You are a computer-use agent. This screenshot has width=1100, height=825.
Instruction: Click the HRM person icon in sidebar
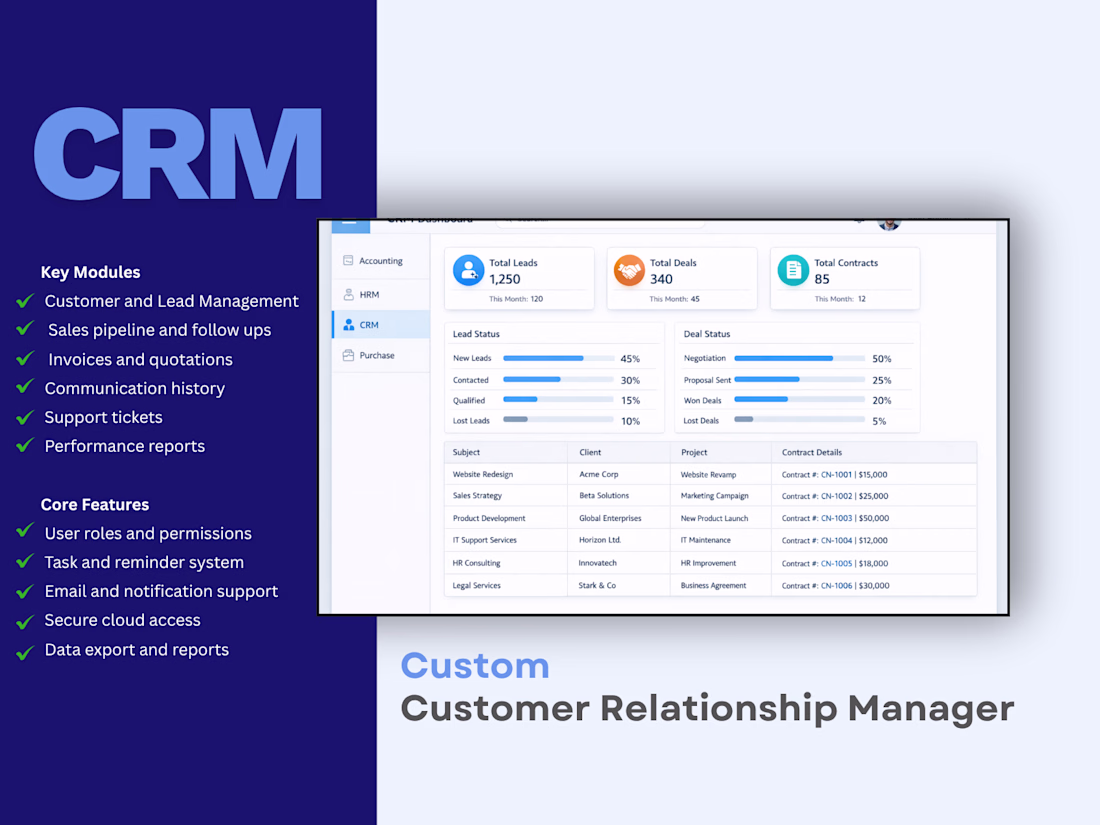pyautogui.click(x=348, y=295)
